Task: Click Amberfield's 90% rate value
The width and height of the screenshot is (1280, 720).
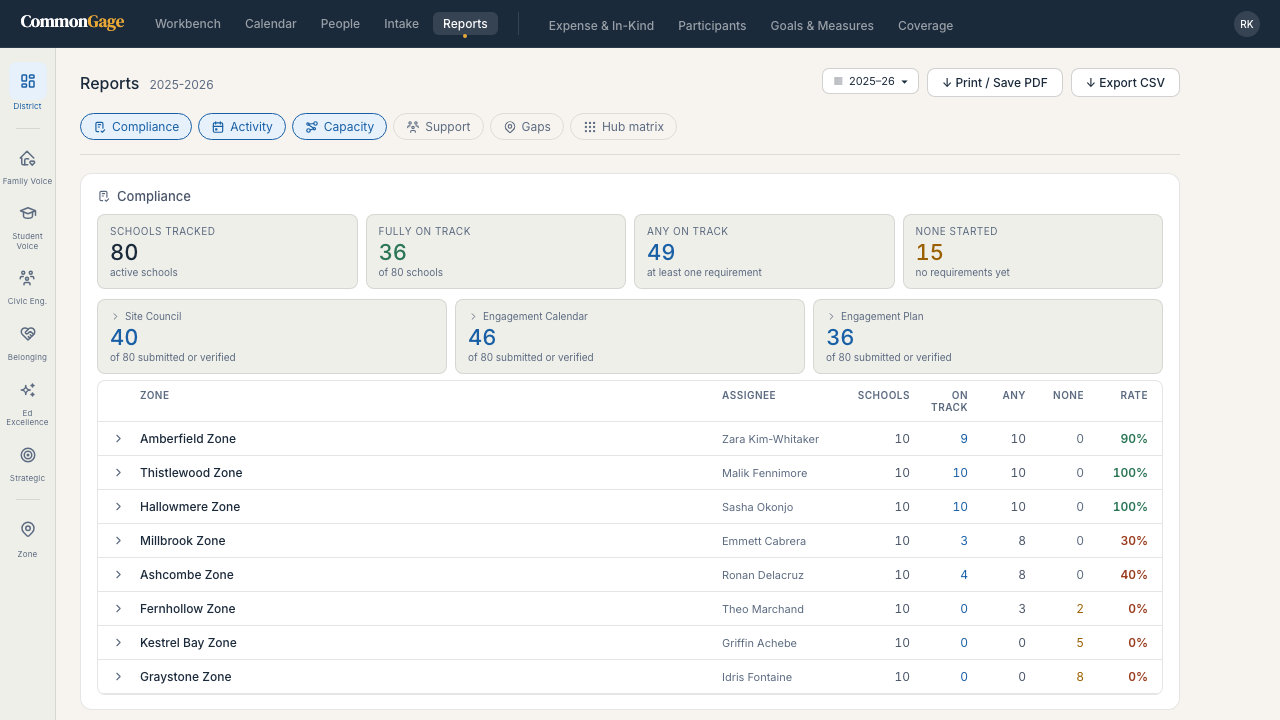Action: [x=1134, y=439]
